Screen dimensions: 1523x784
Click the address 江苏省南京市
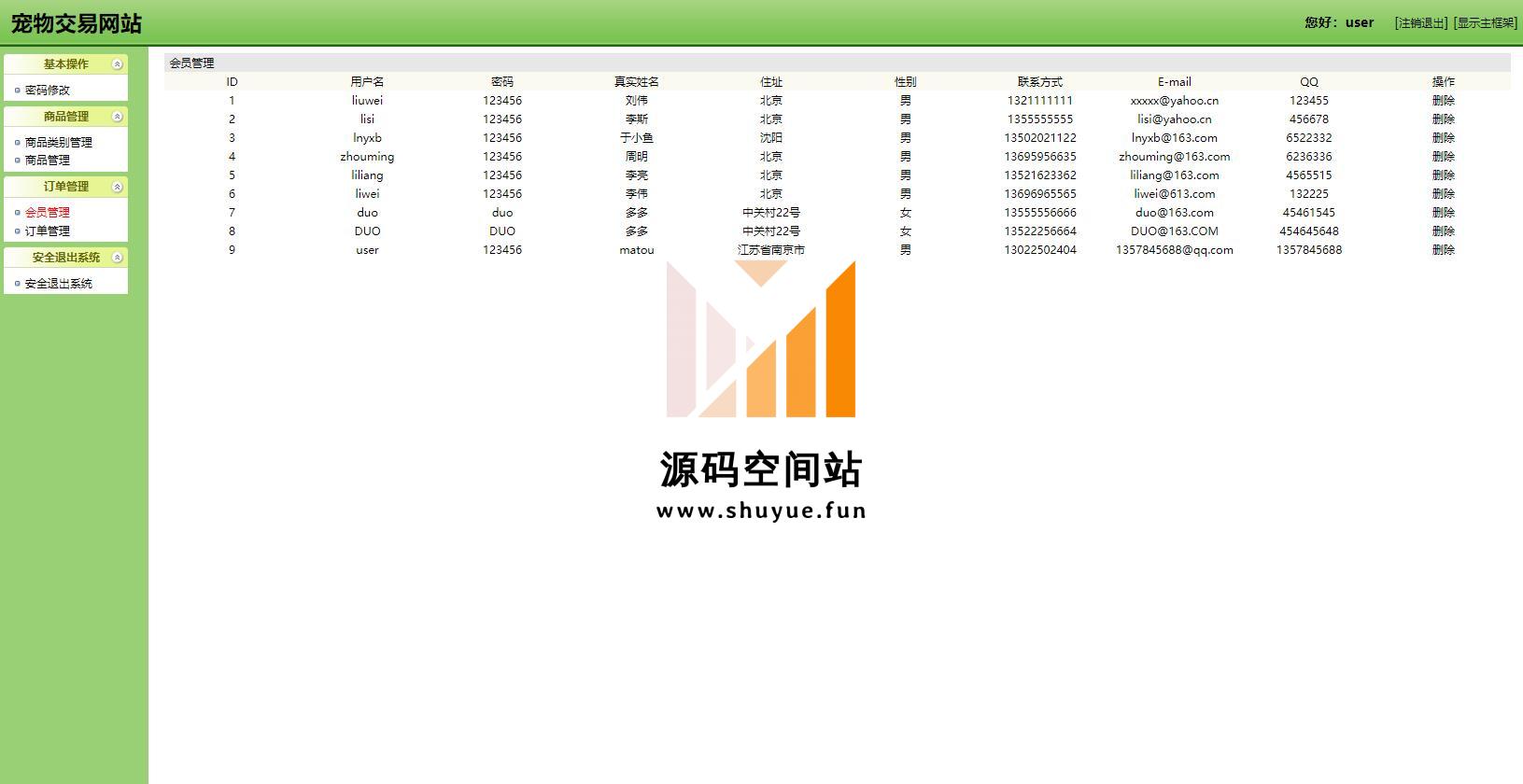771,250
